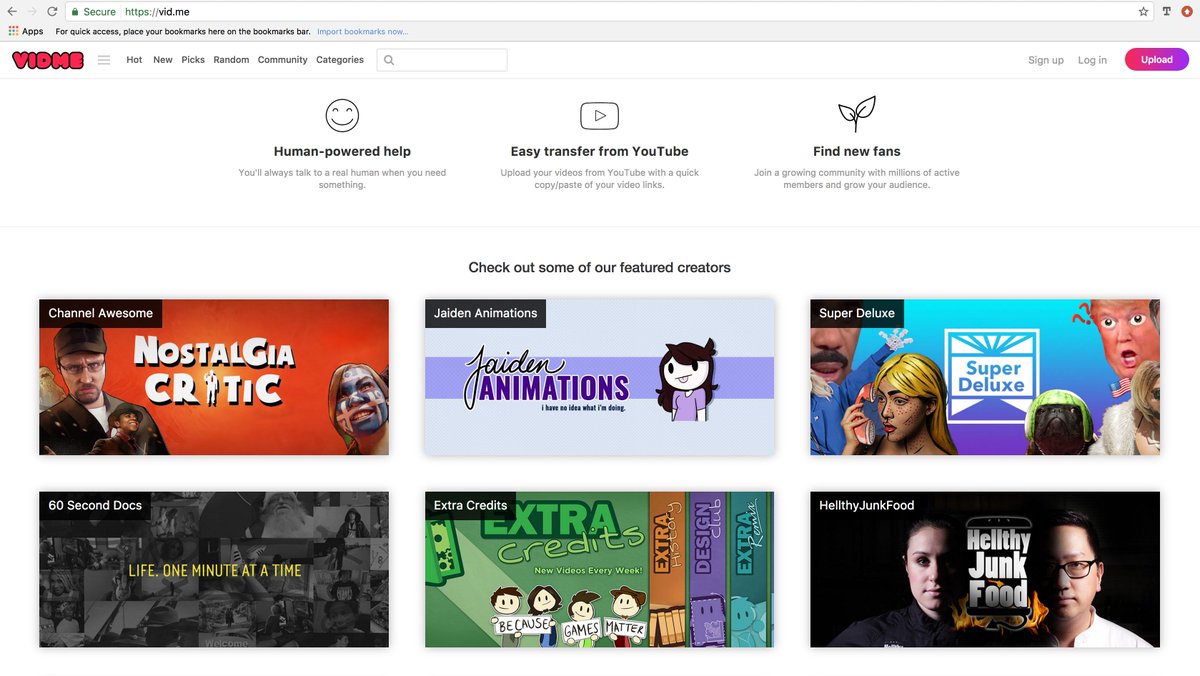Open Channel Awesome creator card

click(x=214, y=377)
